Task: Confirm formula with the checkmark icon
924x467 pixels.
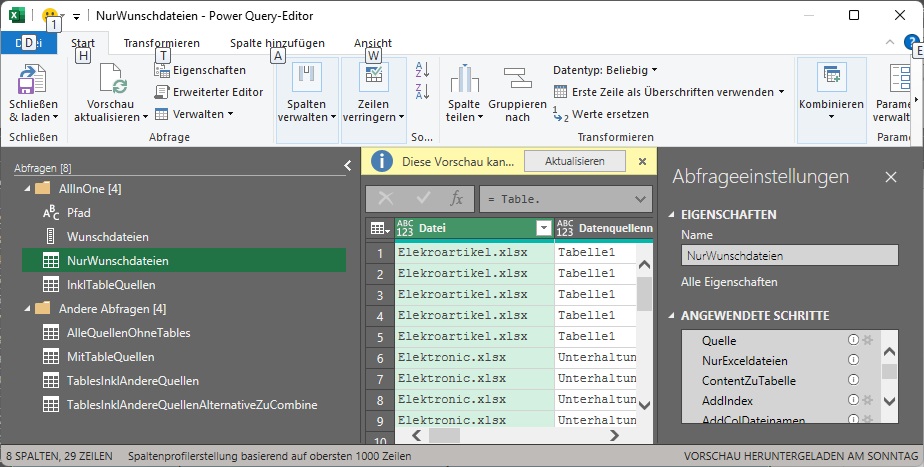Action: 423,199
